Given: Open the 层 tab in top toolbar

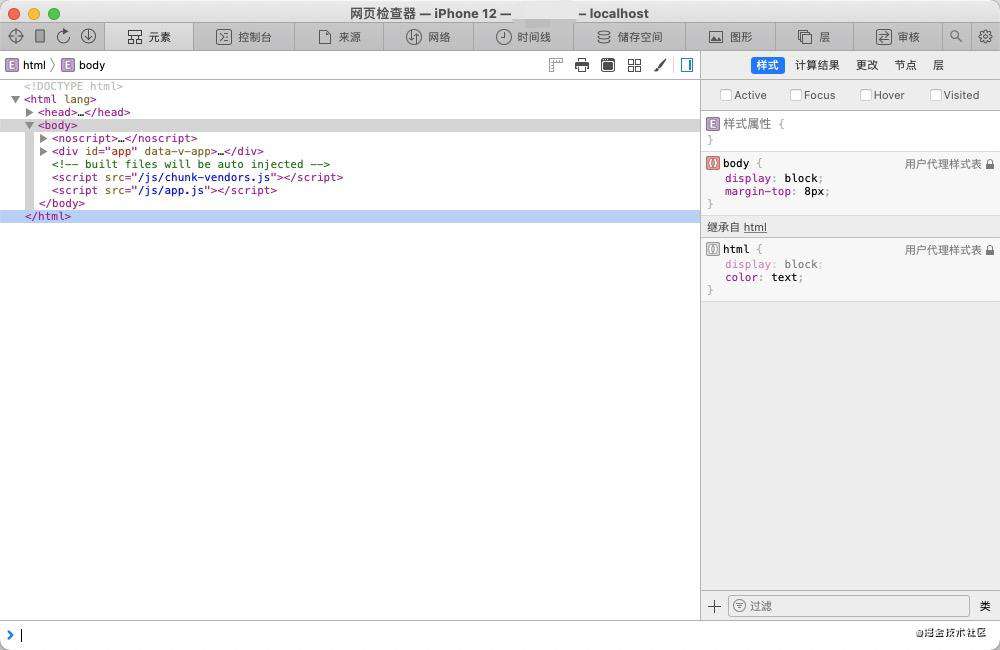Looking at the screenshot, I should 814,37.
